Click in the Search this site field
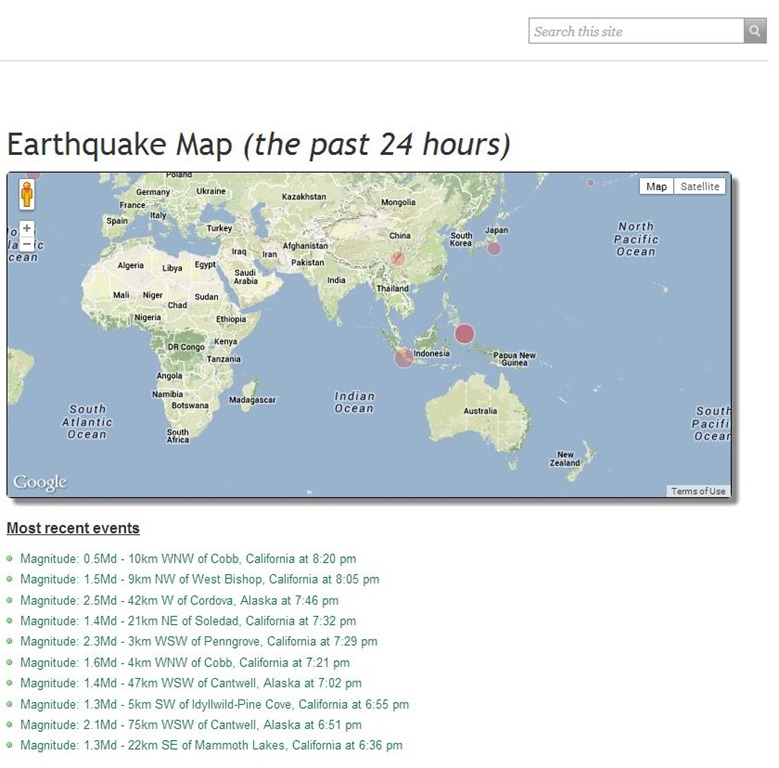 pyautogui.click(x=636, y=31)
